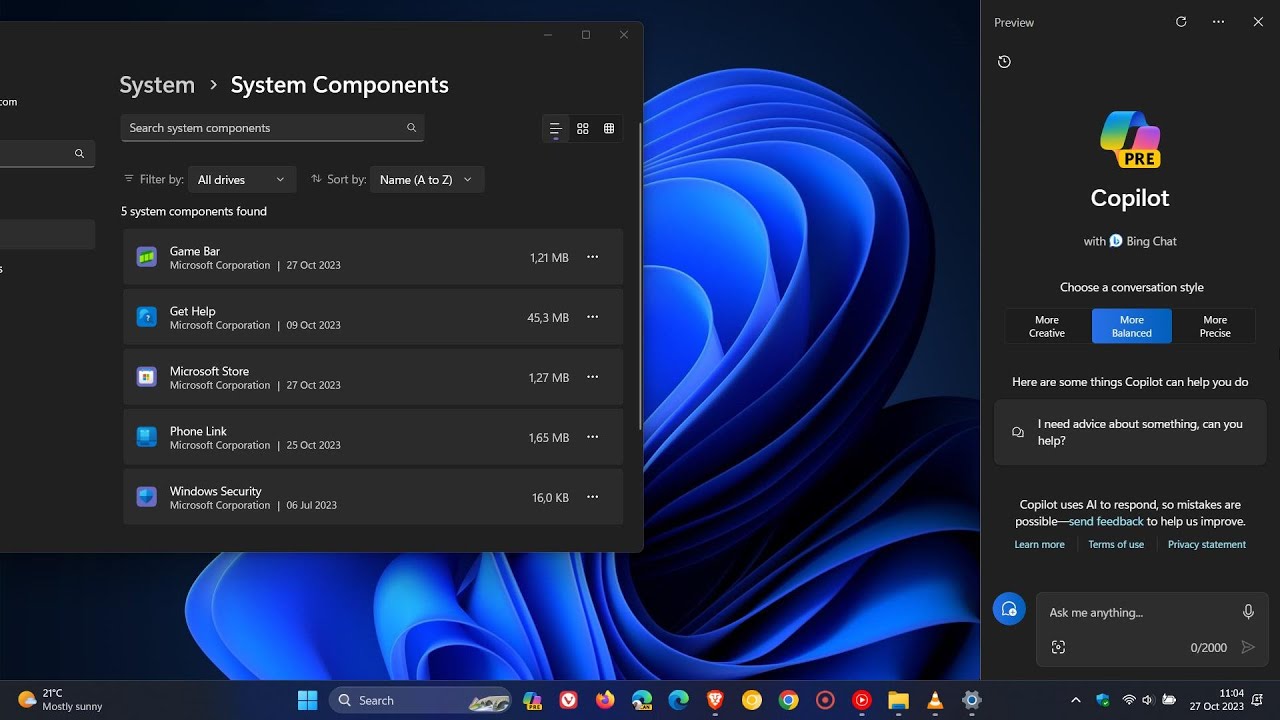Image resolution: width=1280 pixels, height=720 pixels.
Task: Show hidden system tray icons
Action: pyautogui.click(x=1075, y=700)
